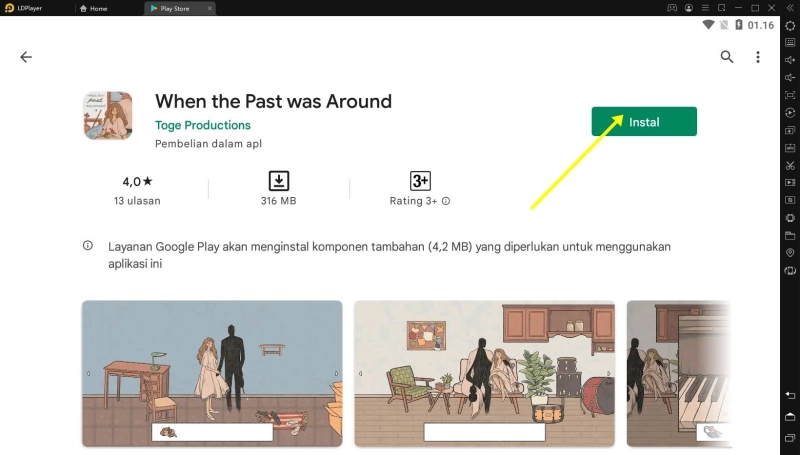The width and height of the screenshot is (800, 455).
Task: Take a screenshot with the scissors icon
Action: [x=790, y=165]
